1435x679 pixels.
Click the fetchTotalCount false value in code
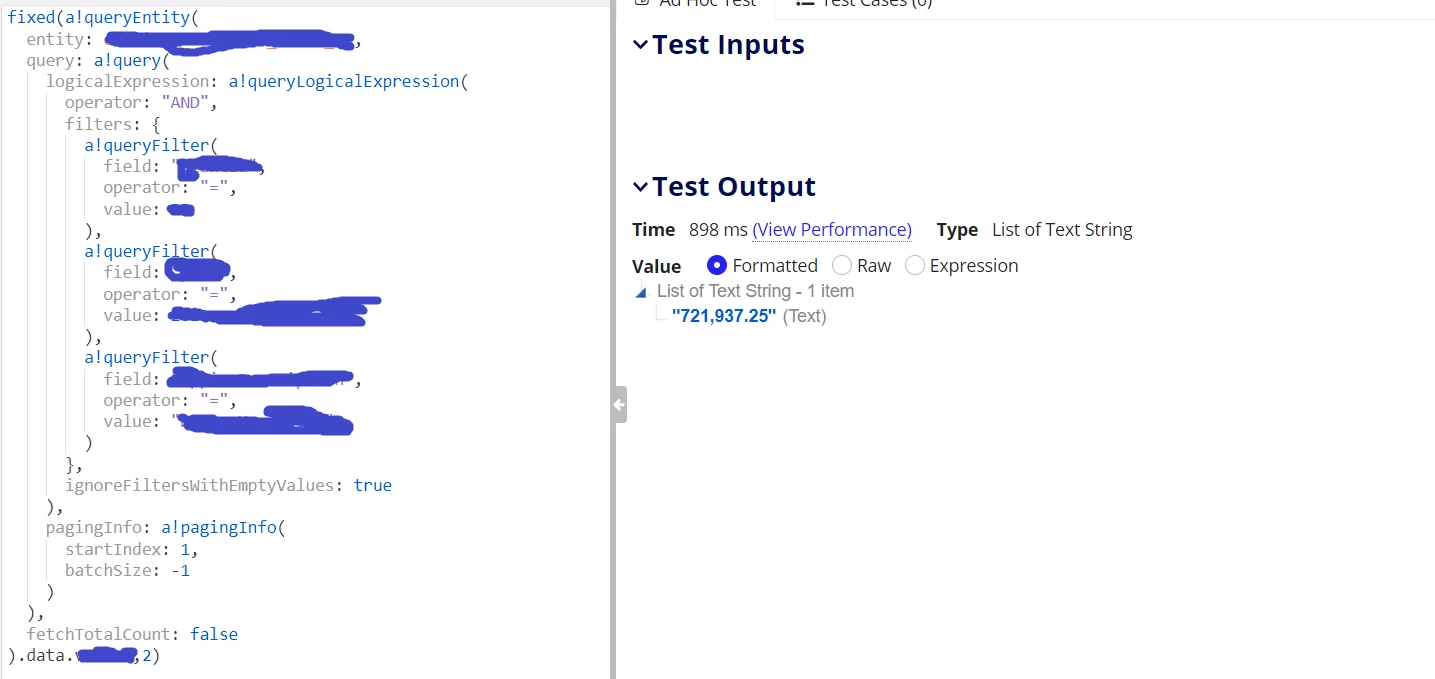click(x=214, y=634)
